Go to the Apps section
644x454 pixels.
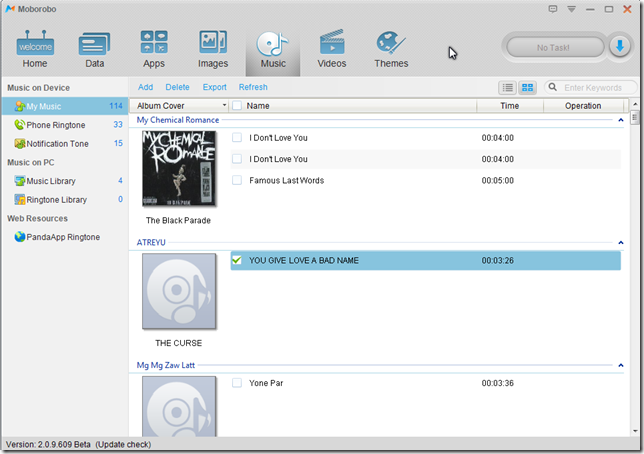pos(154,50)
